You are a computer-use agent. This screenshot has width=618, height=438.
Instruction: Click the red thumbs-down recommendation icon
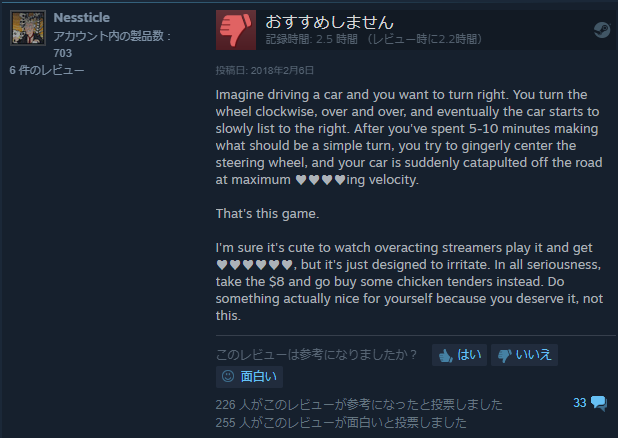pos(236,30)
